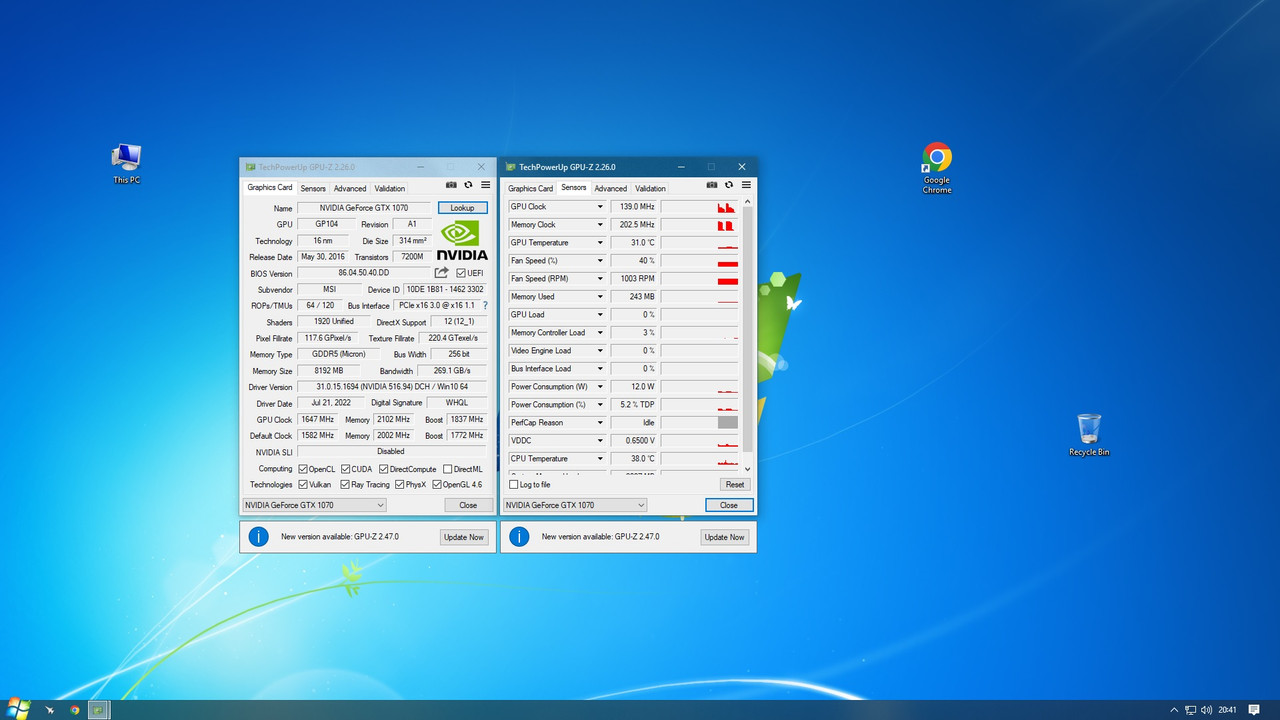
Task: Click the scroll up arrow of sensor list
Action: [x=747, y=202]
